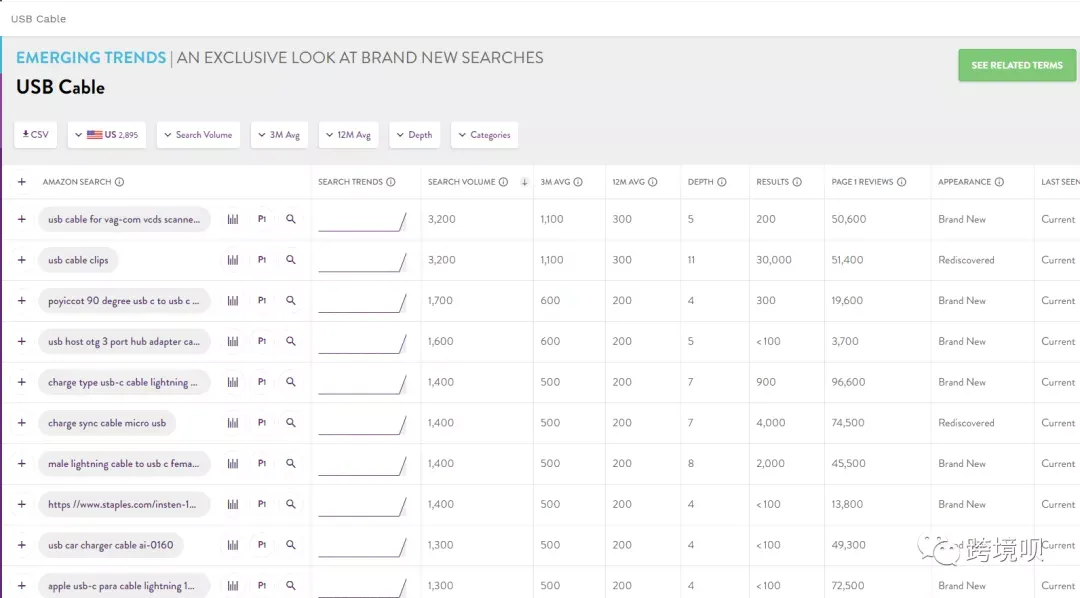This screenshot has height=598, width=1080.
Task: Expand male lightning cable row with plus
Action: click(21, 464)
